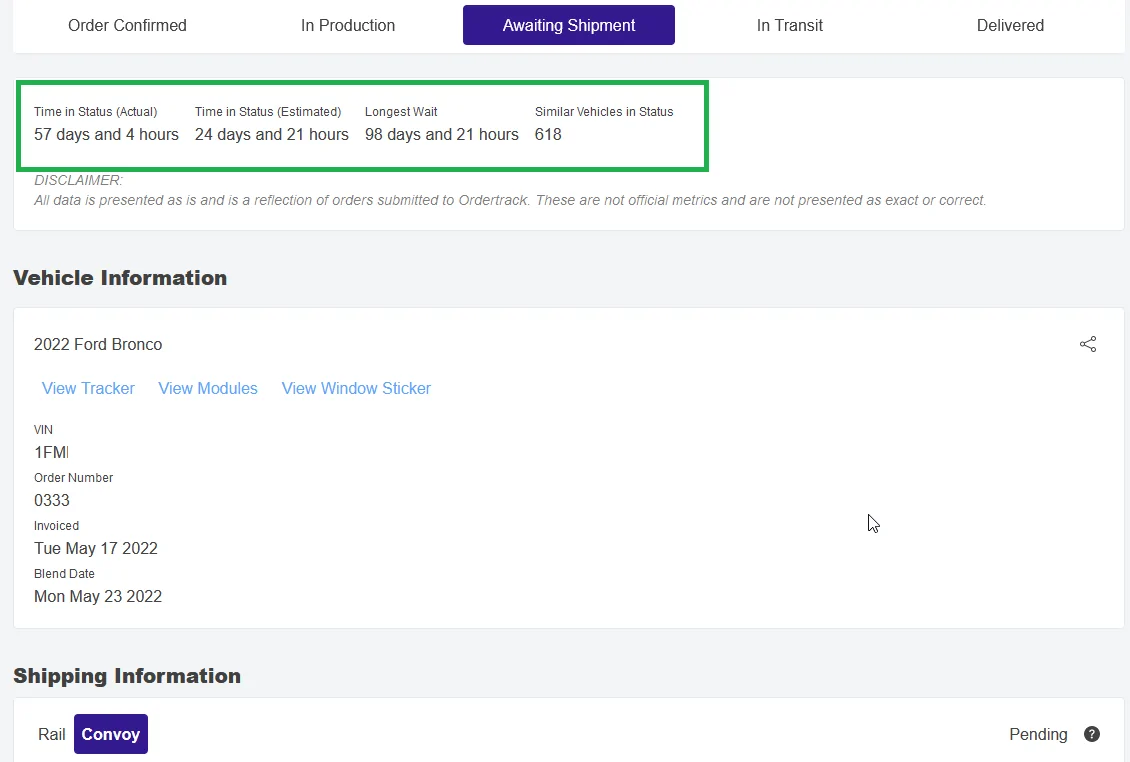The image size is (1130, 762).
Task: Click the blend date Mon May 23 2022
Action: 98,597
